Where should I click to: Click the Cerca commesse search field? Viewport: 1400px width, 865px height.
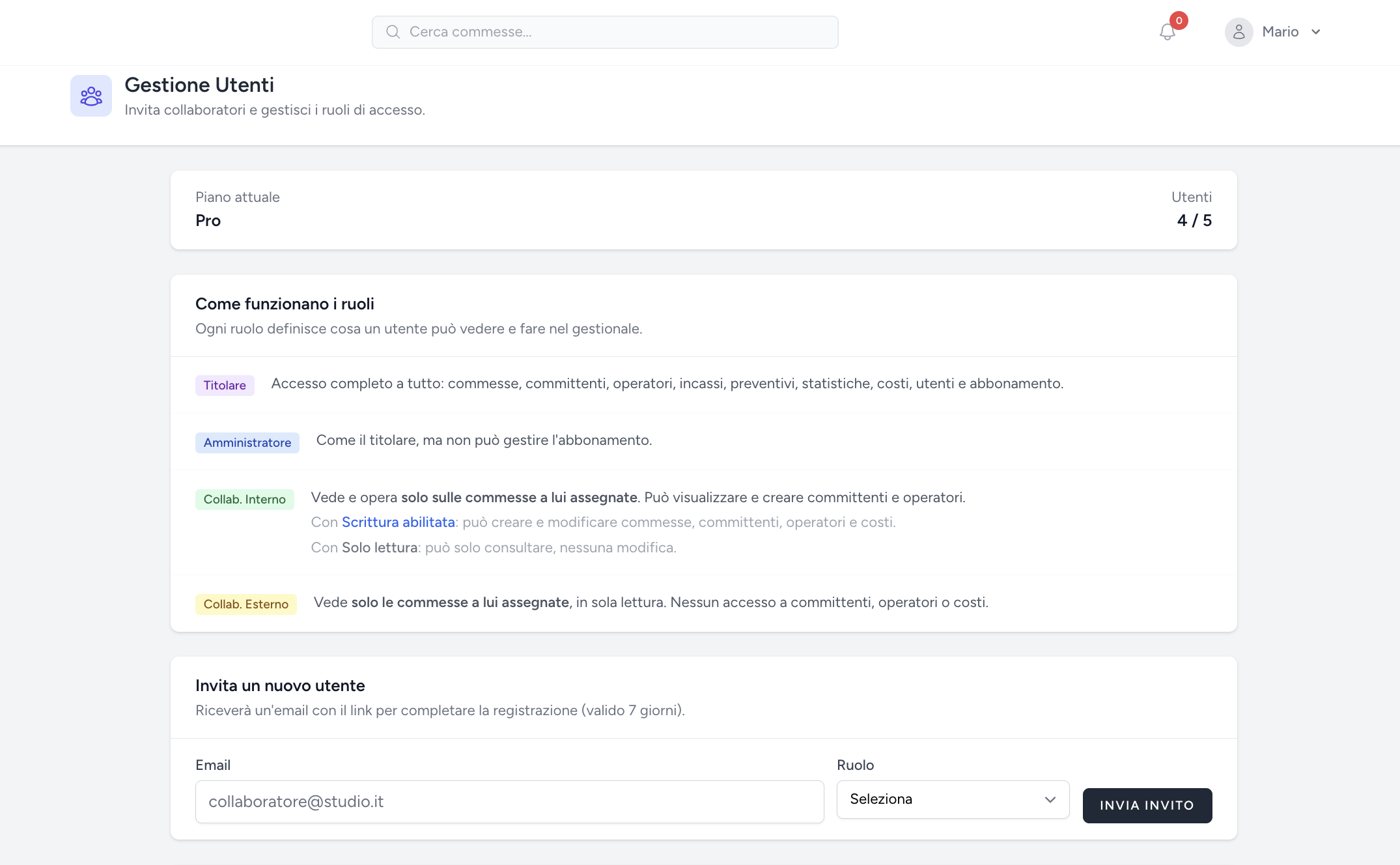[605, 32]
